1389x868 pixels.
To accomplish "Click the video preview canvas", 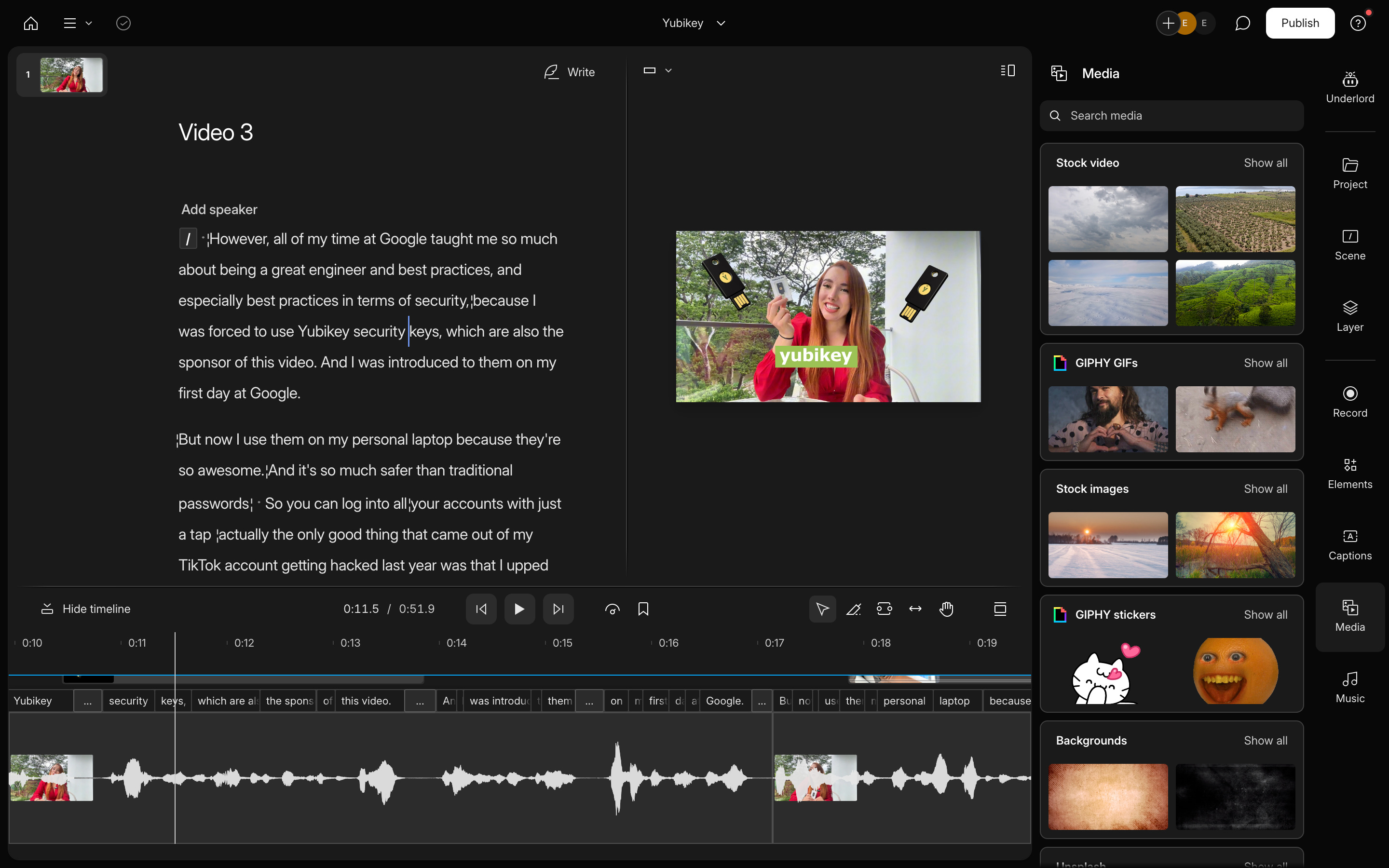I will (x=828, y=316).
